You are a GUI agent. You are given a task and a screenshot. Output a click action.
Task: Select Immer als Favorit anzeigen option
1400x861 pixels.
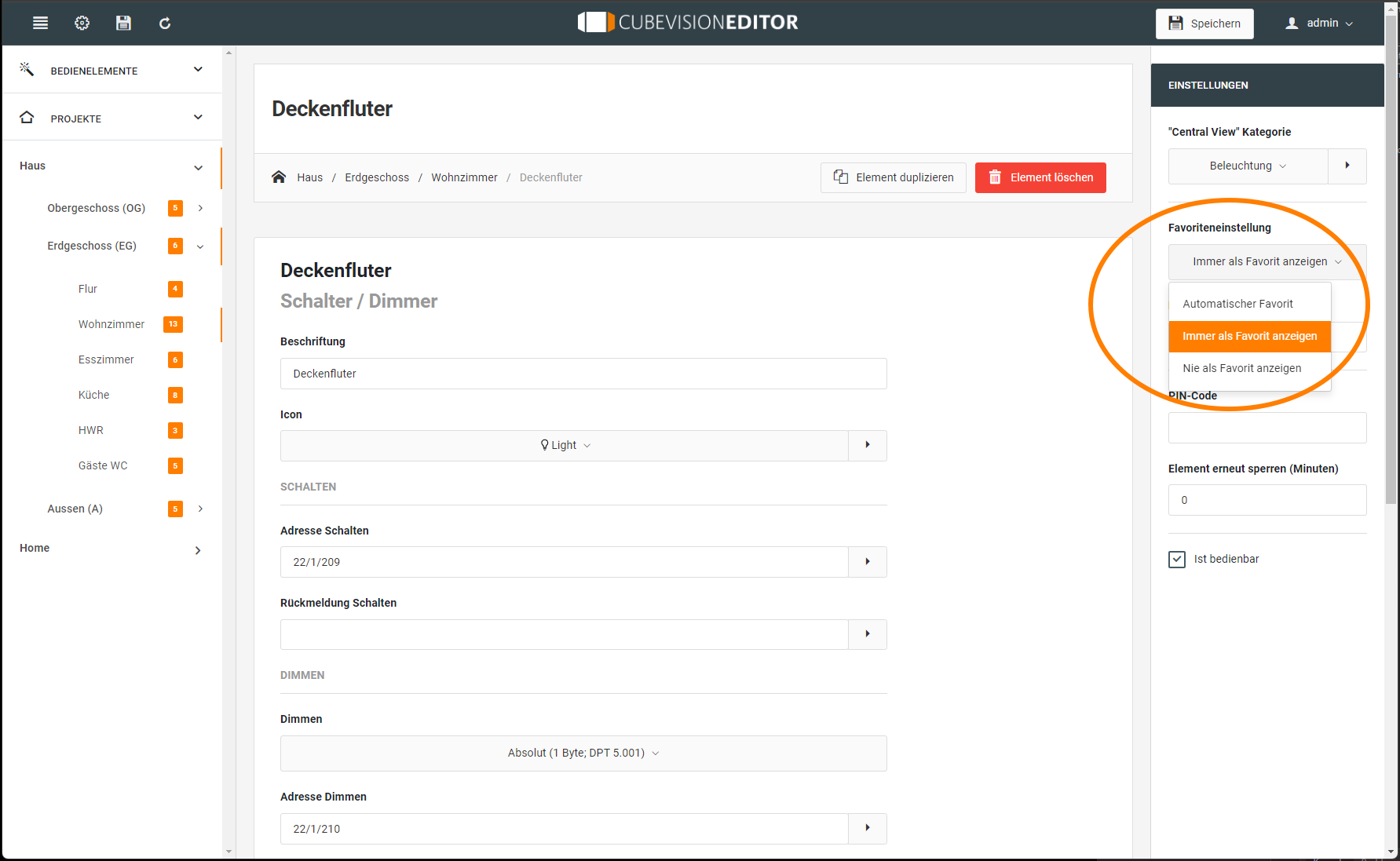[x=1250, y=336]
